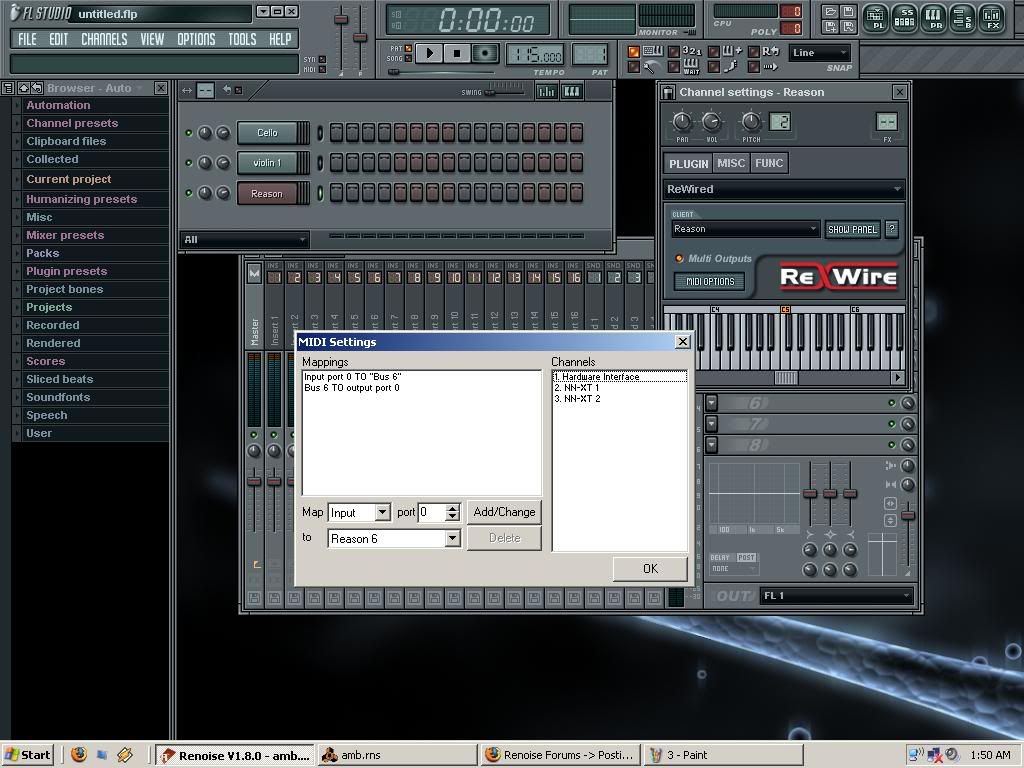
Task: Open the ReWire Client dropdown showing Reason
Action: click(746, 229)
